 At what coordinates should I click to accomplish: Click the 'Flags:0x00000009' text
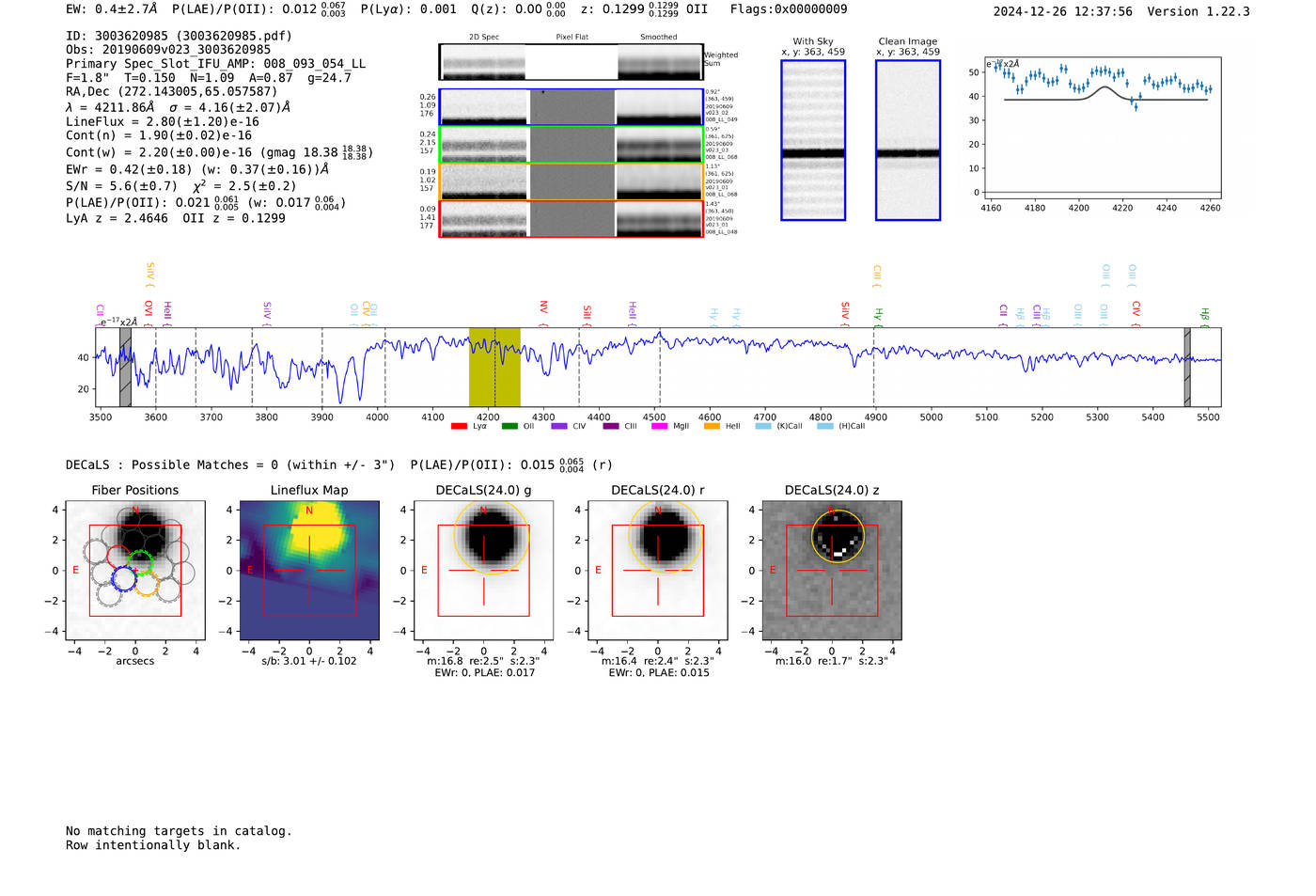point(789,9)
